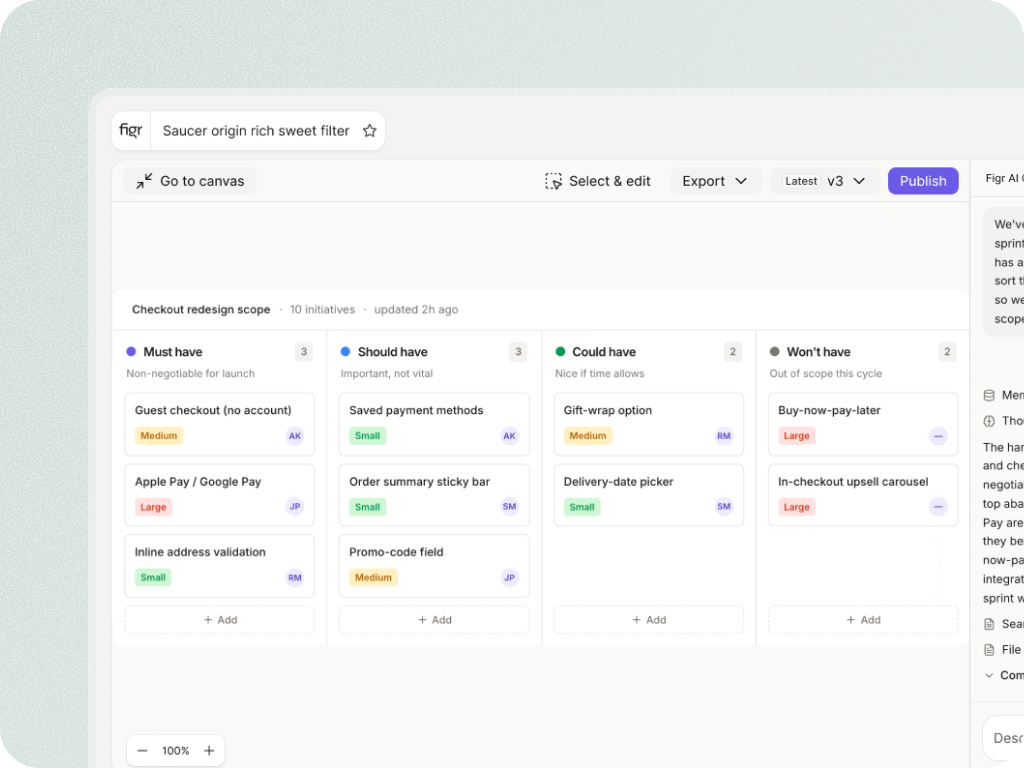The image size is (1024, 768).
Task: Open the Promo-code field card
Action: click(x=434, y=566)
